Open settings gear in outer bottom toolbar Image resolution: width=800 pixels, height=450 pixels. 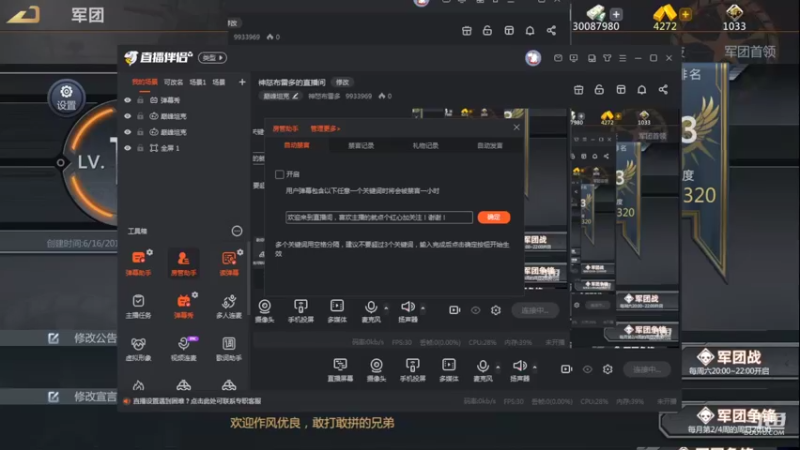608,369
